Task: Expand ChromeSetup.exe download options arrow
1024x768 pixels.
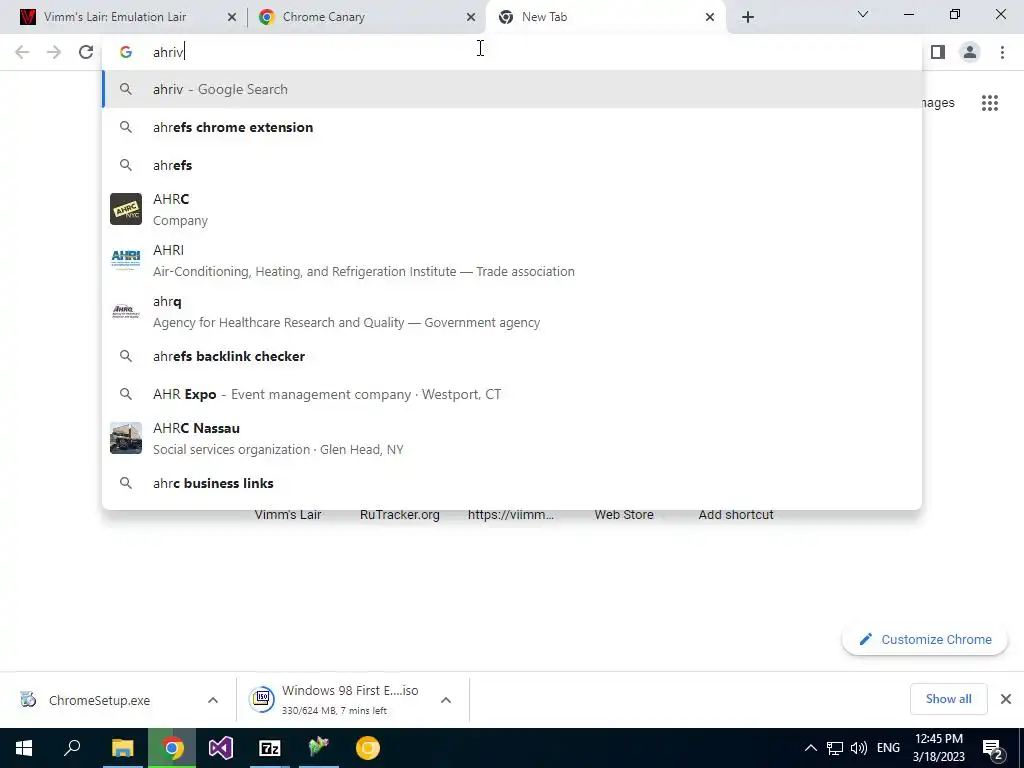Action: [213, 700]
